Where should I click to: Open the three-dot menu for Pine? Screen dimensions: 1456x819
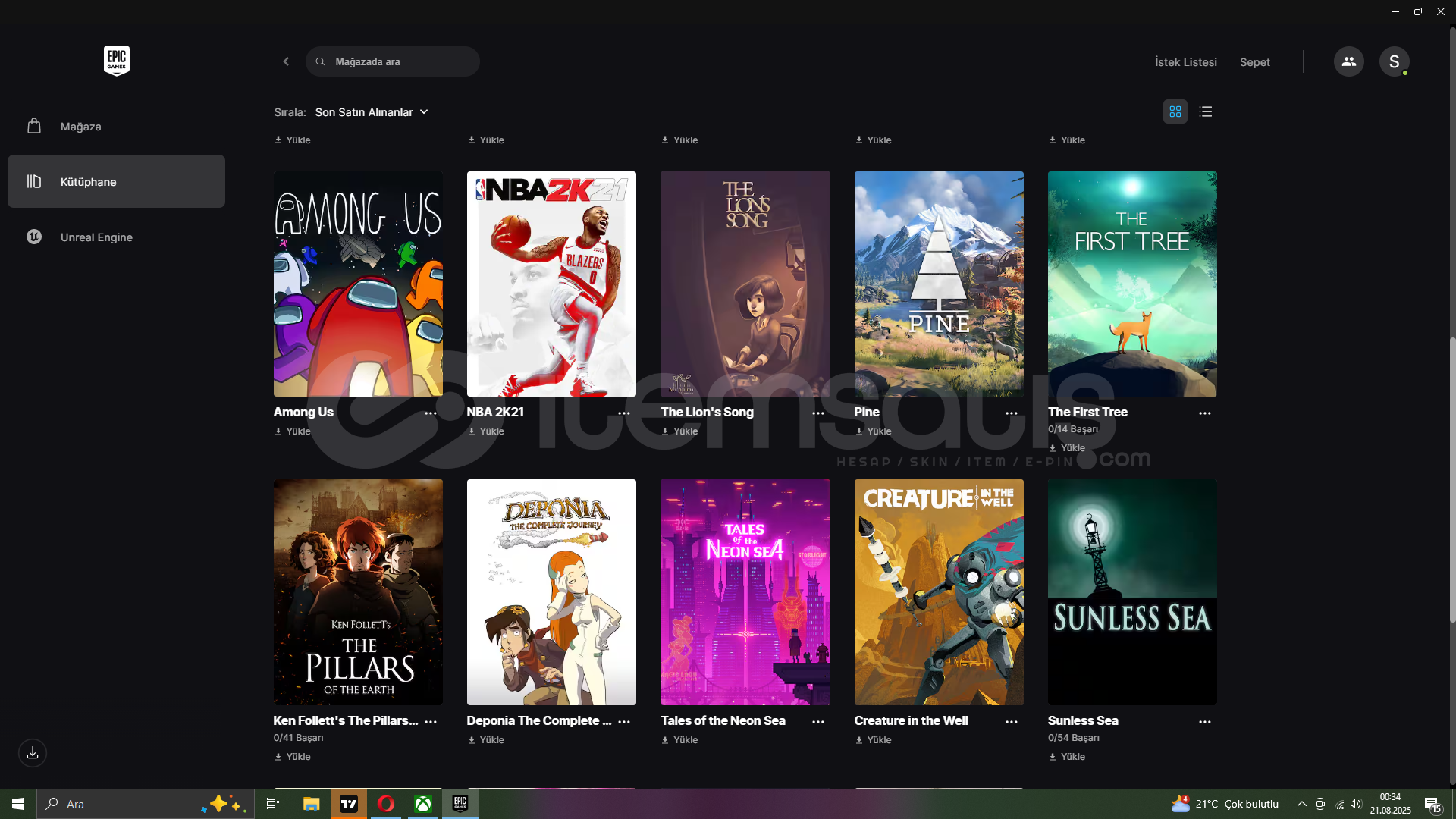point(1012,413)
